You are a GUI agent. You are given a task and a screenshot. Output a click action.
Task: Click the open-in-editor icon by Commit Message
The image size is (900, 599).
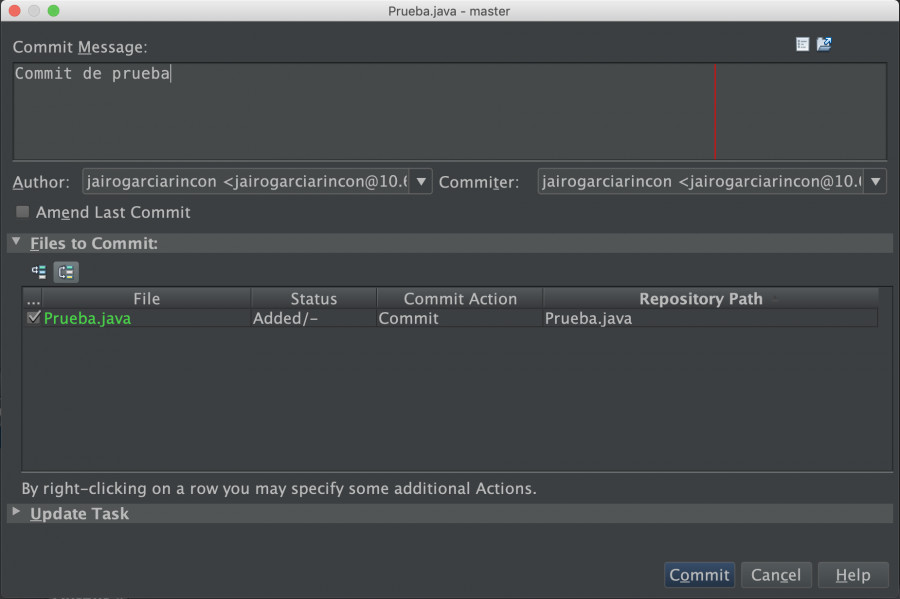(x=824, y=44)
